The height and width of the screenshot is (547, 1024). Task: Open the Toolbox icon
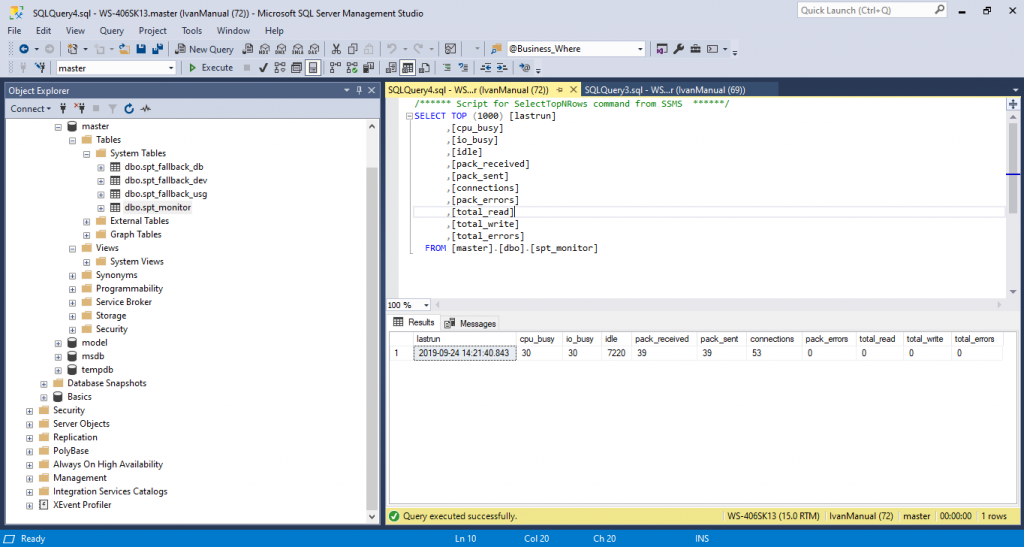click(x=696, y=49)
